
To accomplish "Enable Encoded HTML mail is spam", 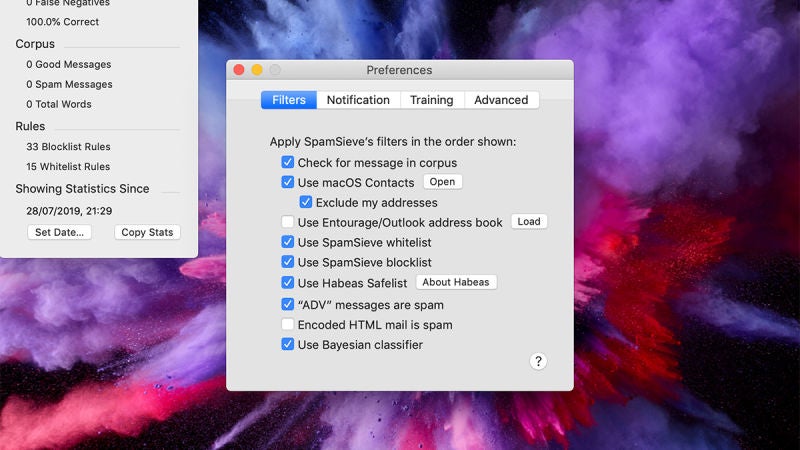I will point(288,325).
